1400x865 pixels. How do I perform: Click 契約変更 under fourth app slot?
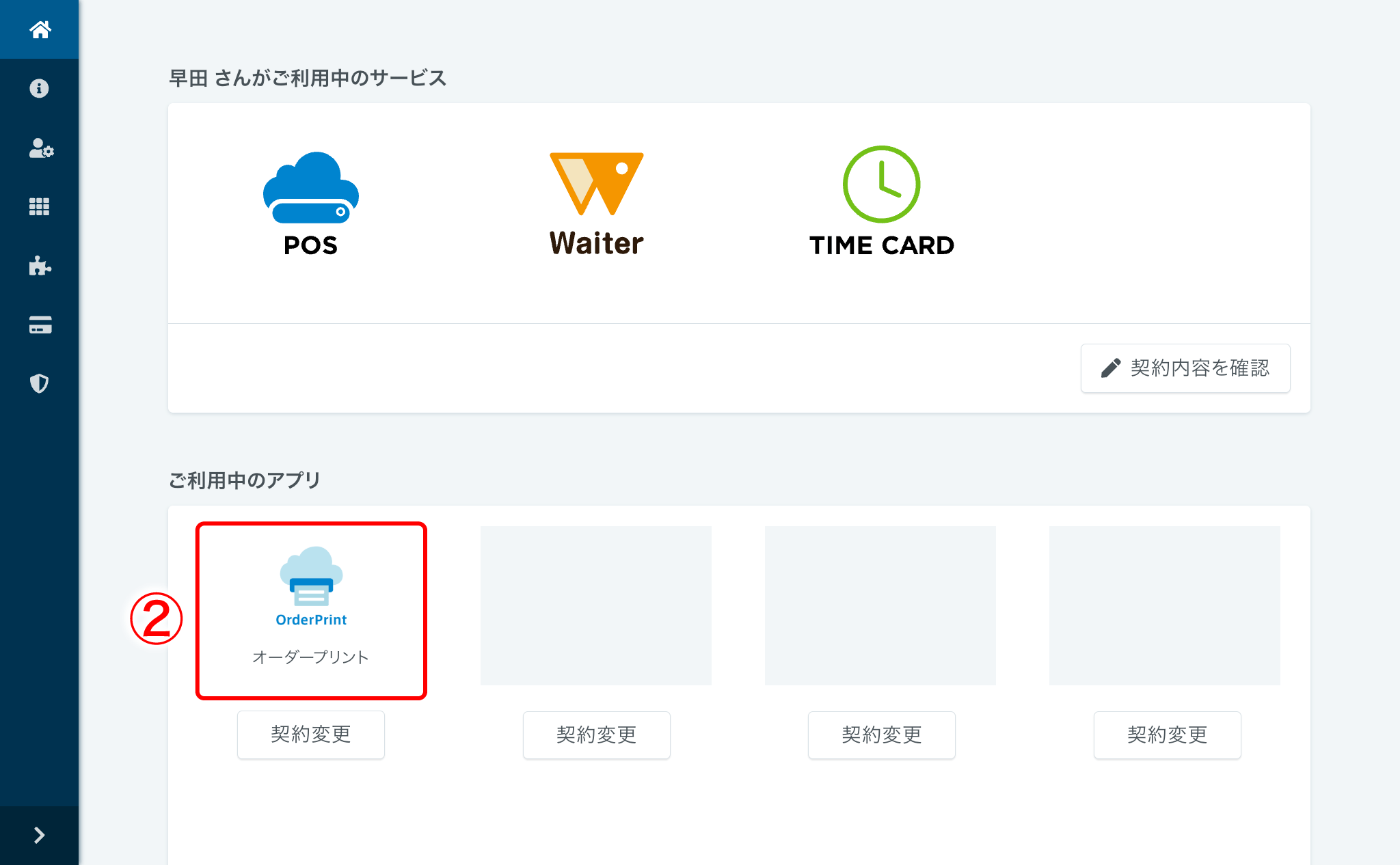tap(1167, 734)
